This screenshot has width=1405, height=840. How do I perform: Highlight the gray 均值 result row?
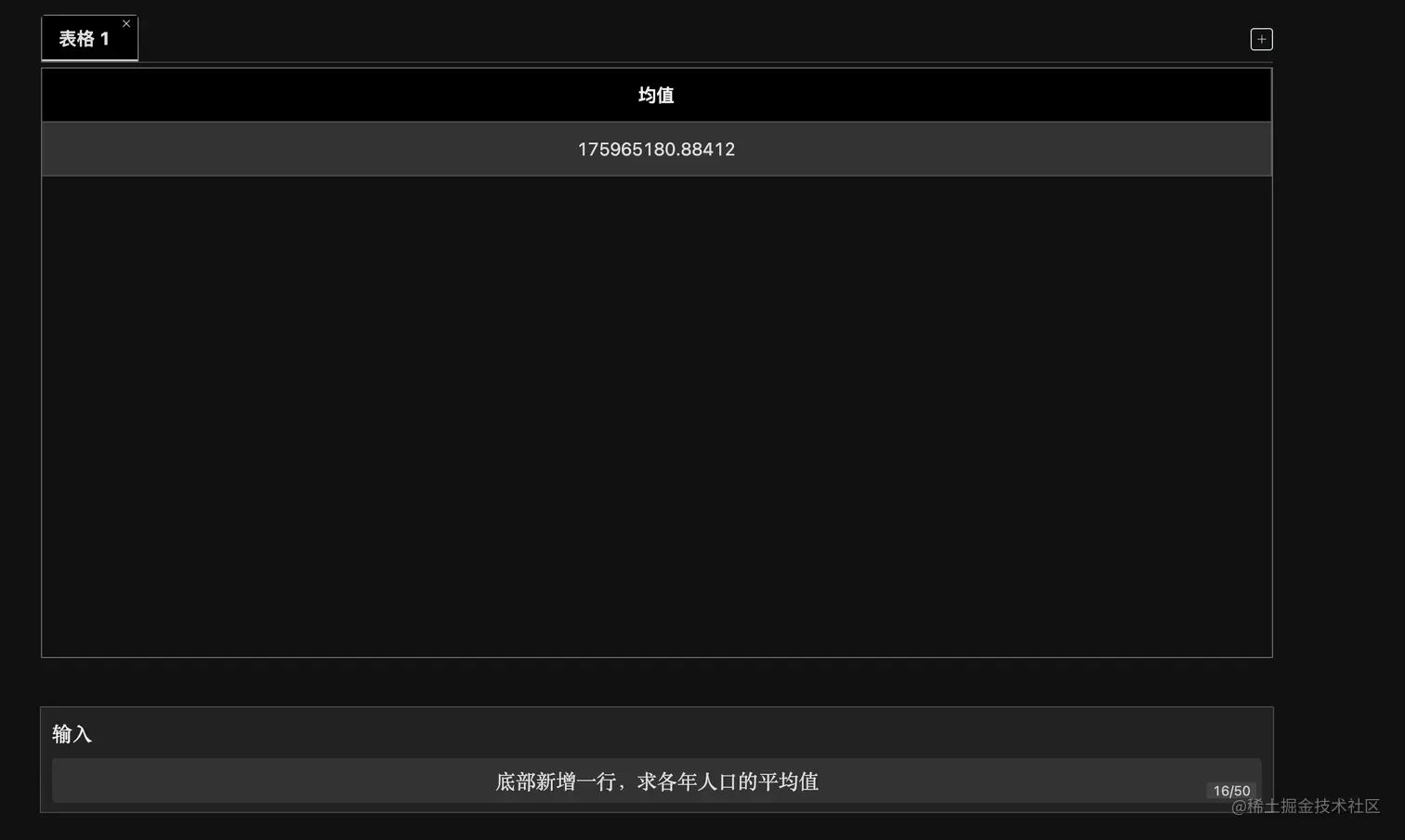click(656, 150)
